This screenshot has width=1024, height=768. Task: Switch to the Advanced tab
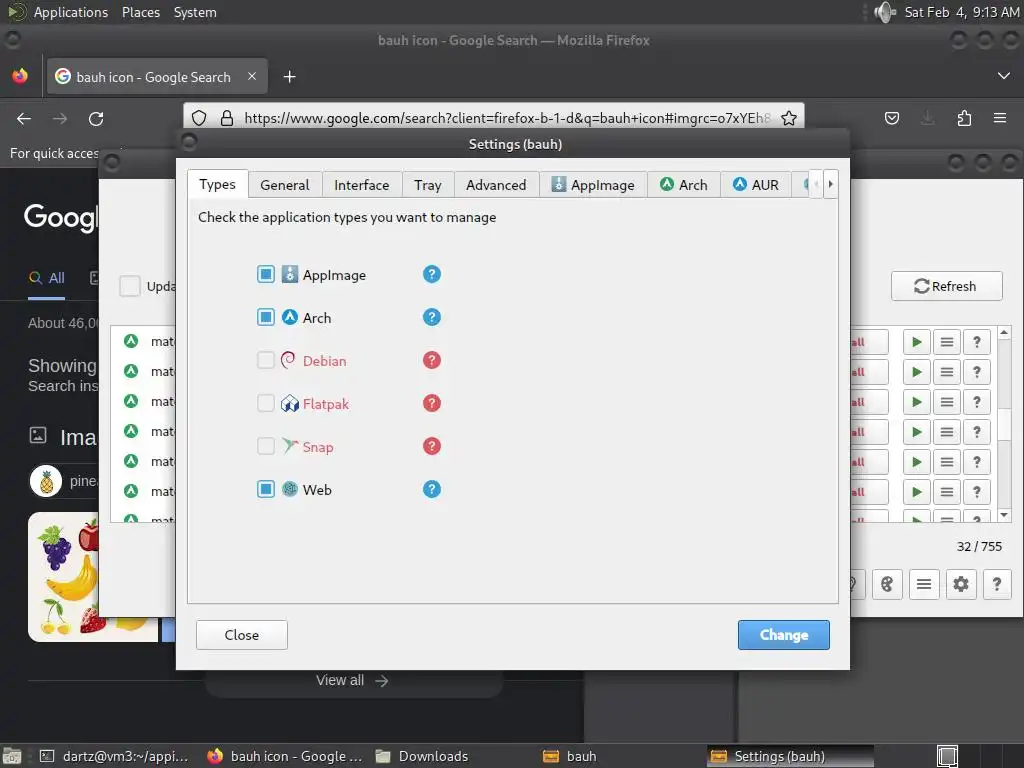pyautogui.click(x=496, y=185)
